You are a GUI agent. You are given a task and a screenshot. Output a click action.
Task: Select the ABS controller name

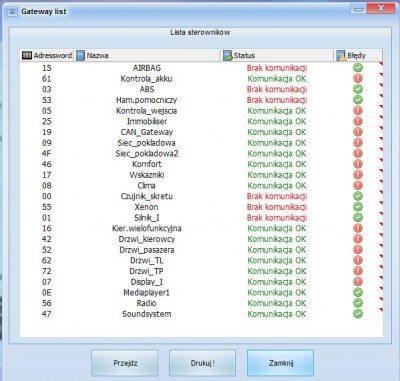pyautogui.click(x=147, y=89)
